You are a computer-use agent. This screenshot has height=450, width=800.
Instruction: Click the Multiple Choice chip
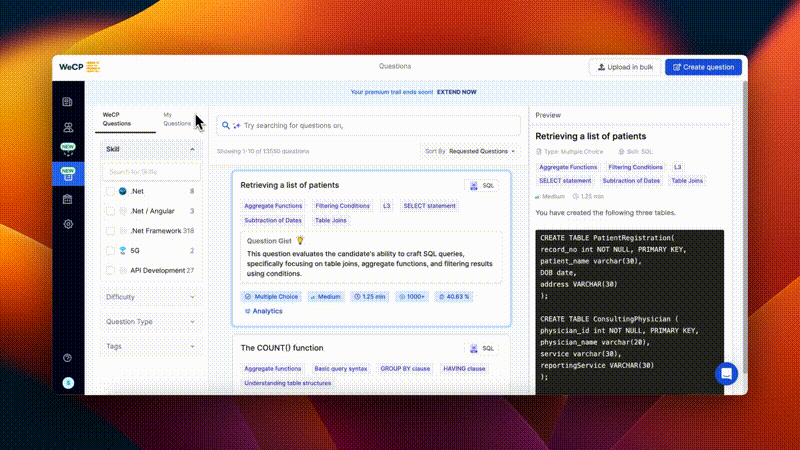pyautogui.click(x=271, y=296)
